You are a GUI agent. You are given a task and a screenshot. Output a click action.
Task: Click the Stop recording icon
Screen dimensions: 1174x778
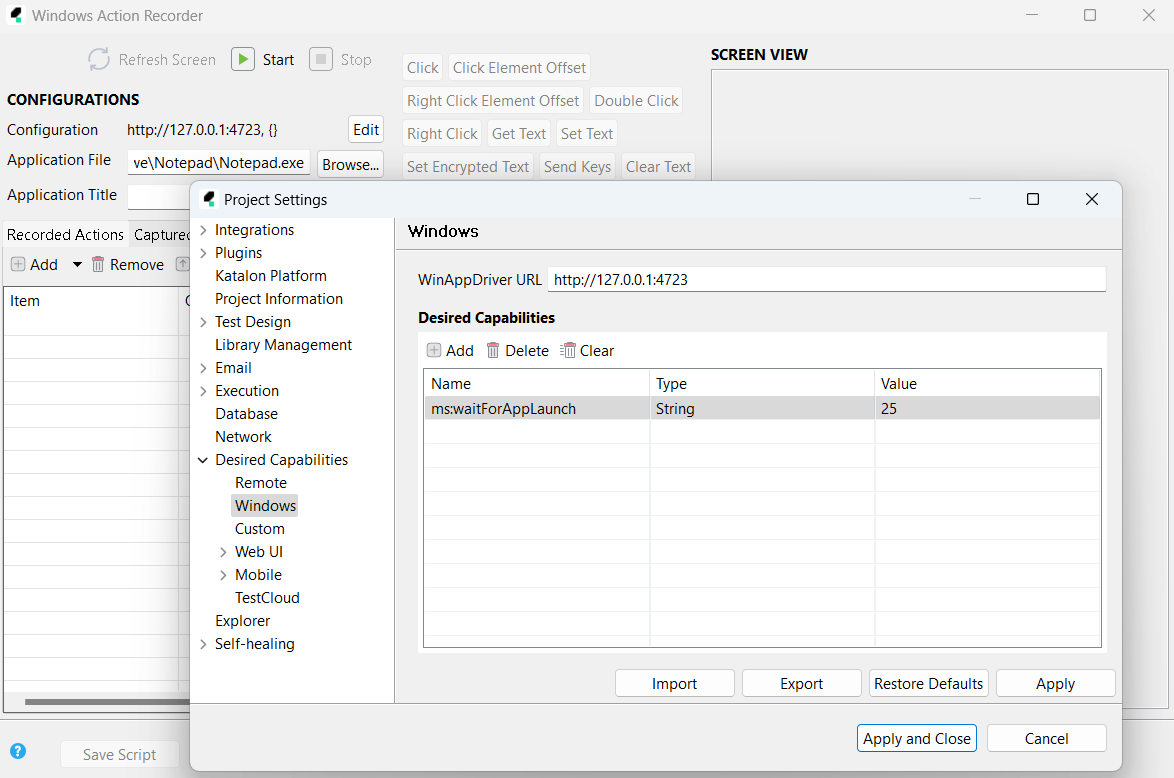(x=320, y=59)
